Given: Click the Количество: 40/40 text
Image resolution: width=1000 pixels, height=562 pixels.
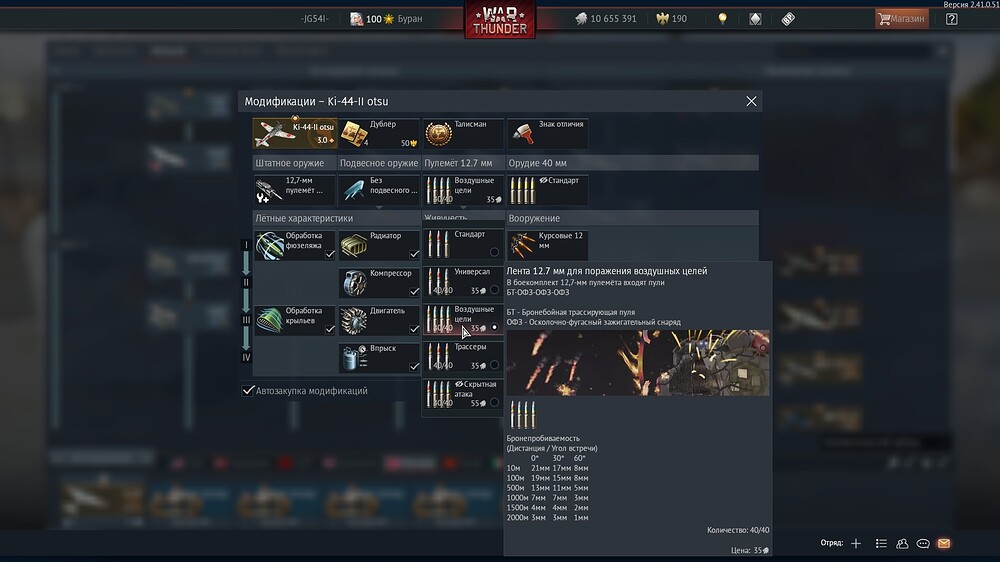Looking at the screenshot, I should [738, 530].
